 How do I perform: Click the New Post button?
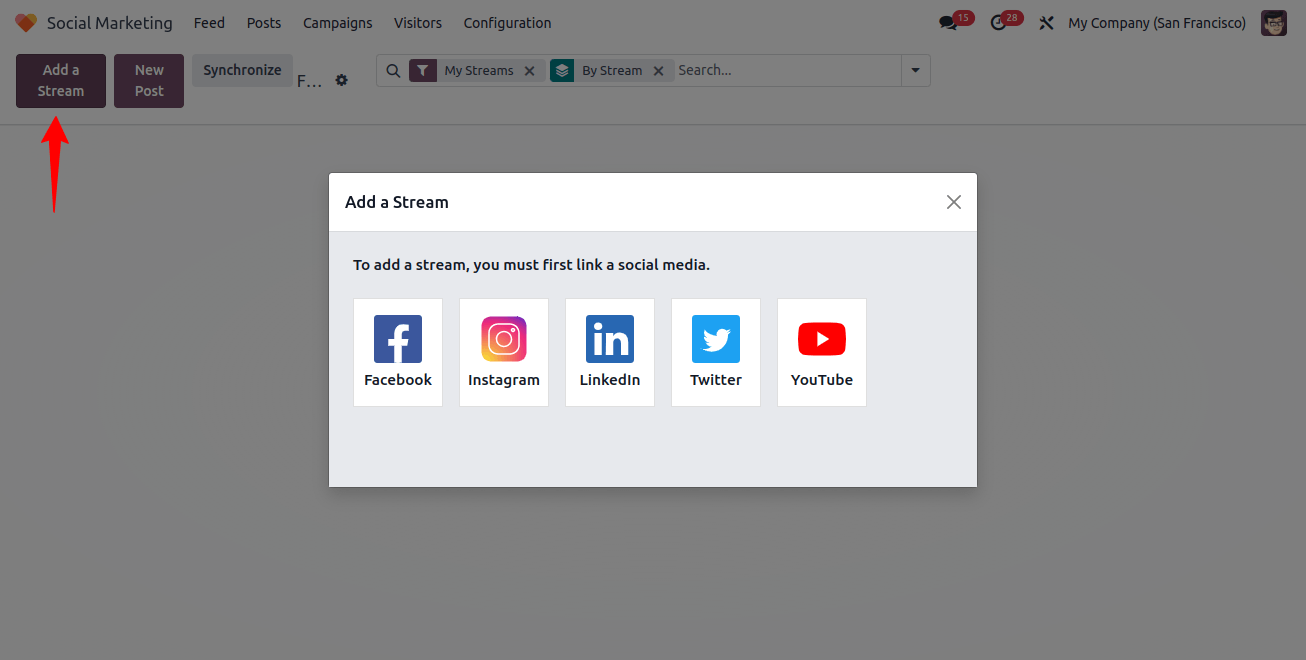pyautogui.click(x=149, y=81)
